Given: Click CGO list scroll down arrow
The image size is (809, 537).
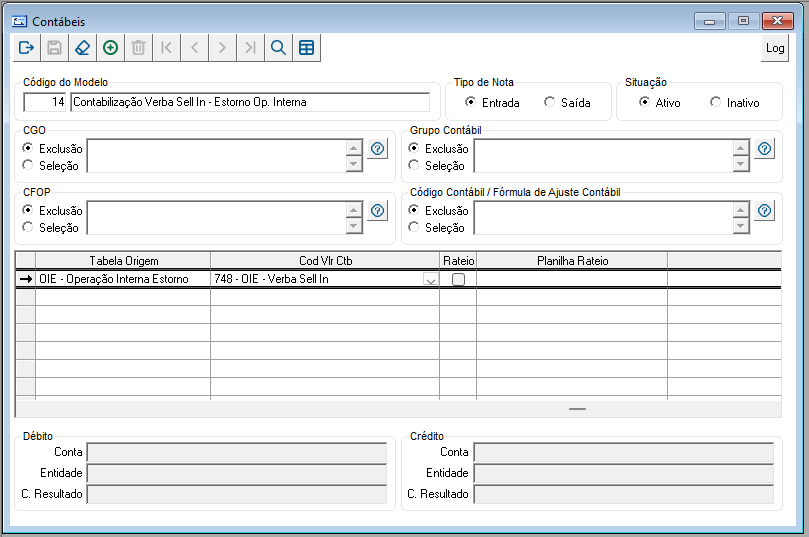Looking at the screenshot, I should tap(354, 164).
